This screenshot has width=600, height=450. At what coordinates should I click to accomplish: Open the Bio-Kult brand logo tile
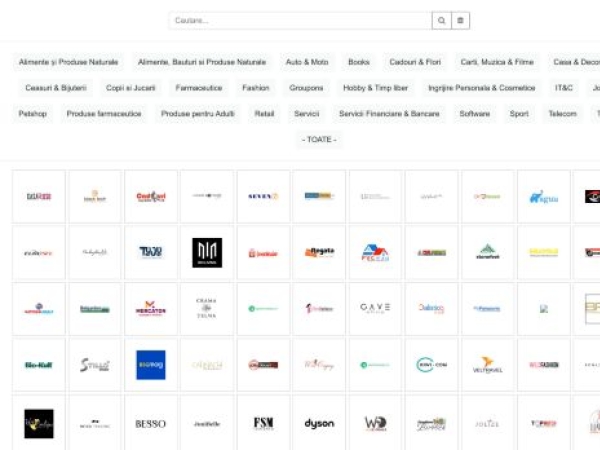pyautogui.click(x=39, y=365)
